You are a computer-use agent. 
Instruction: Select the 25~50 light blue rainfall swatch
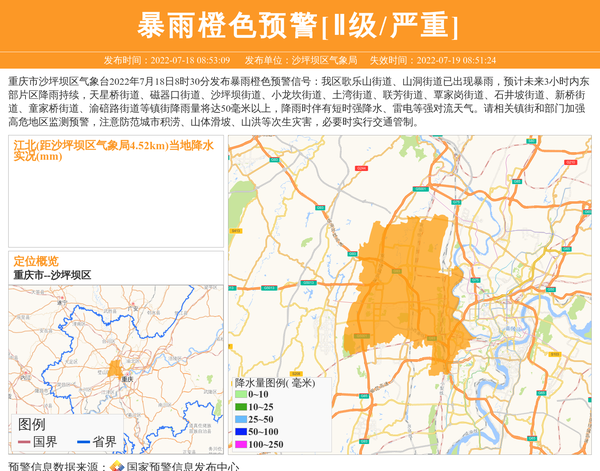pyautogui.click(x=240, y=419)
